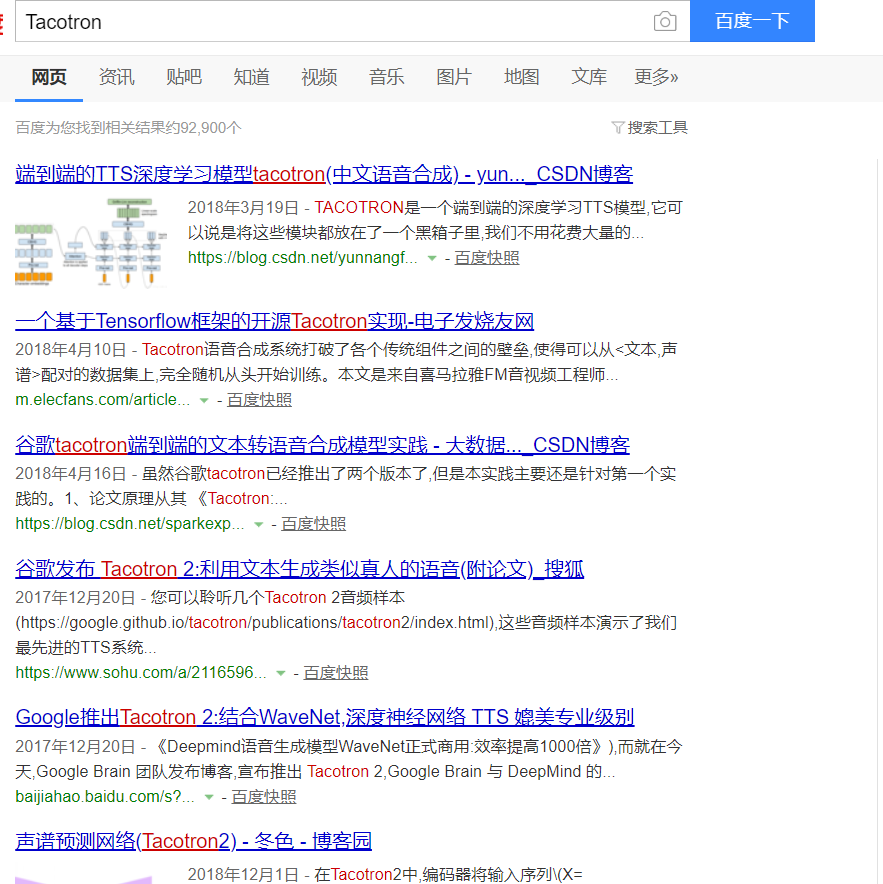883x884 pixels.
Task: Open 谷歌tacotron端到端的文本转语音合成模型实践 result link
Action: 323,445
